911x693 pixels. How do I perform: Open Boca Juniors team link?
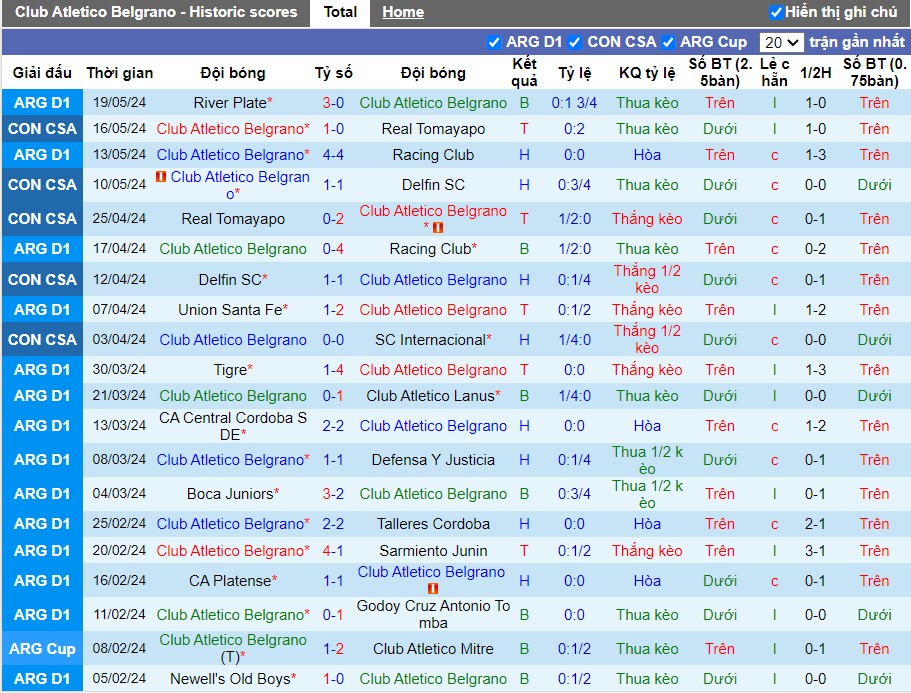pyautogui.click(x=230, y=494)
